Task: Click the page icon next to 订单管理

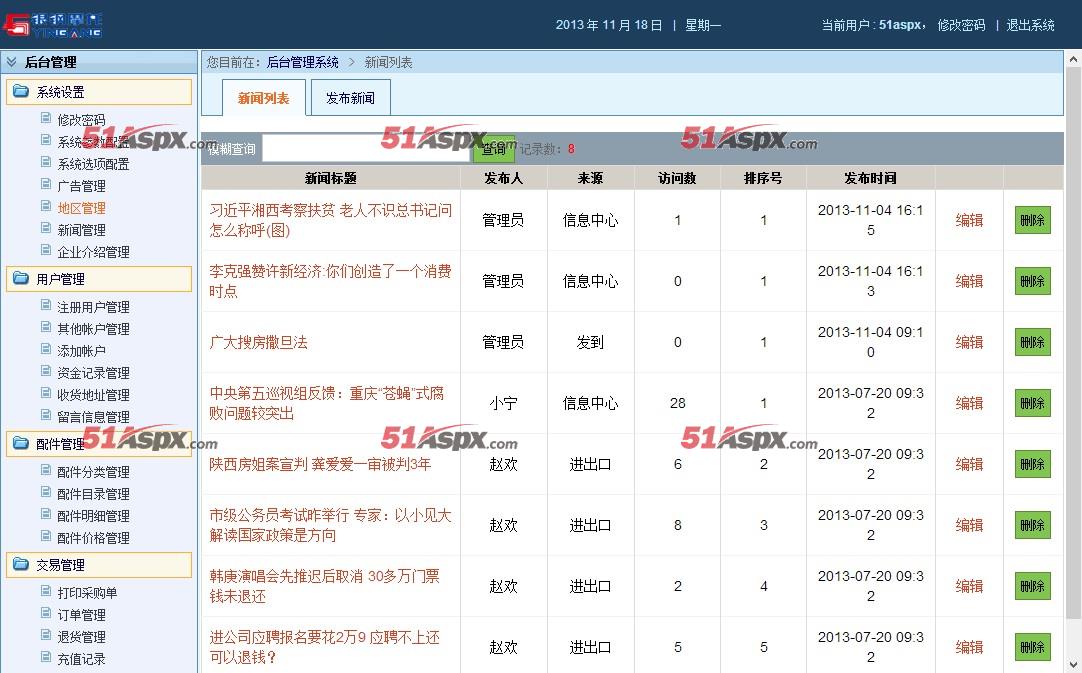Action: [47, 615]
